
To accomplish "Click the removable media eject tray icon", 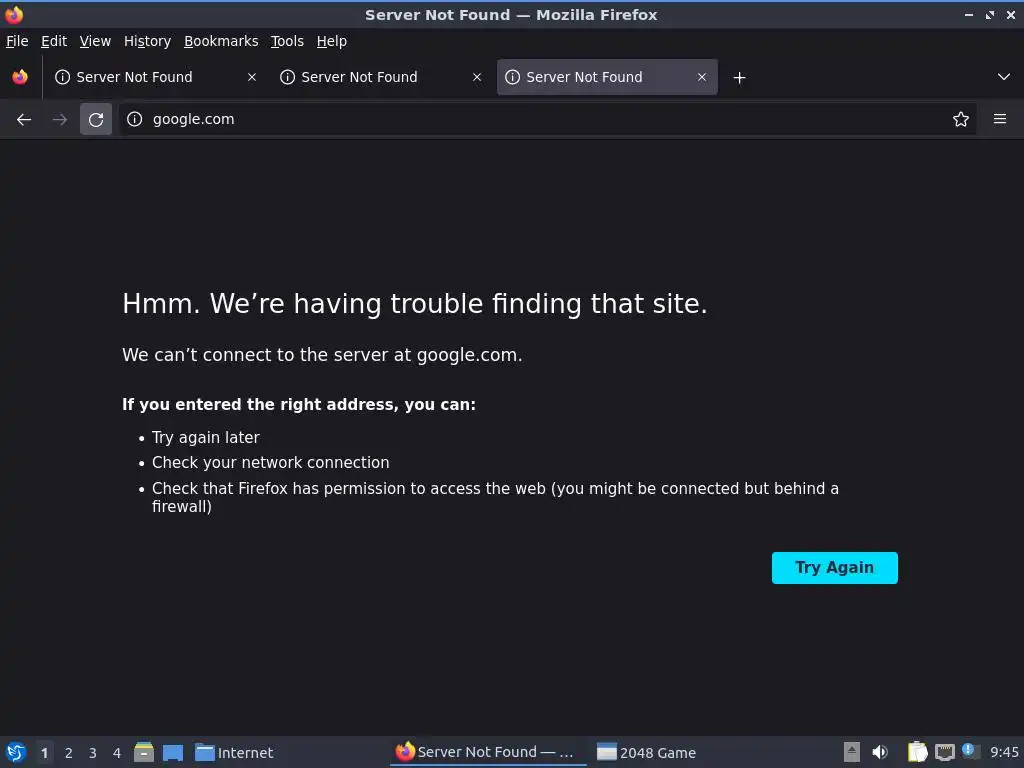I will tap(852, 752).
